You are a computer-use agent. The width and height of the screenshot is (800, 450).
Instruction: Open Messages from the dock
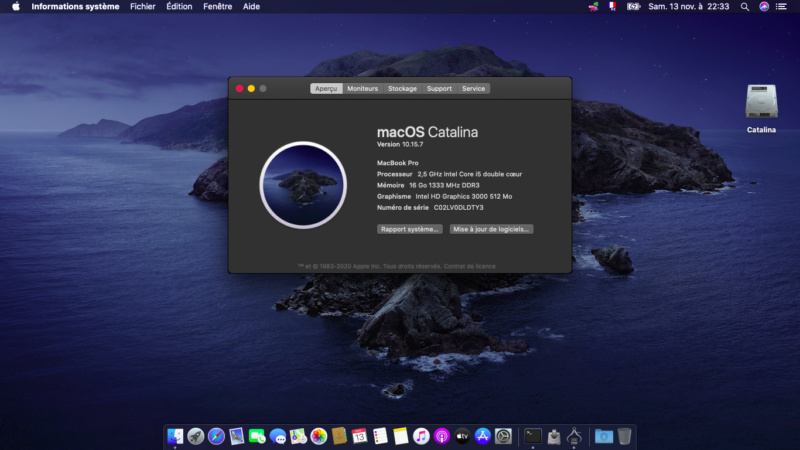[278, 436]
